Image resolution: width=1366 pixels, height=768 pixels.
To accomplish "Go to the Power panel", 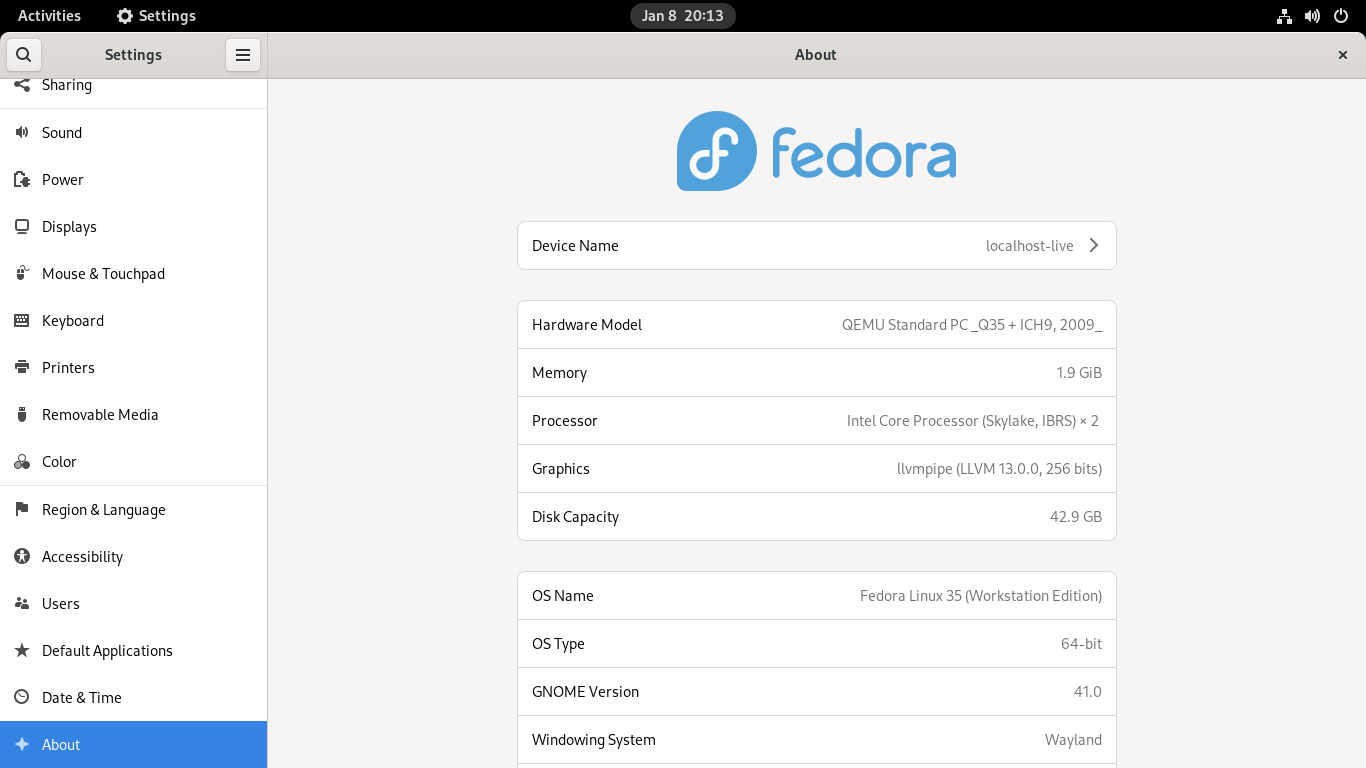I will (x=134, y=179).
